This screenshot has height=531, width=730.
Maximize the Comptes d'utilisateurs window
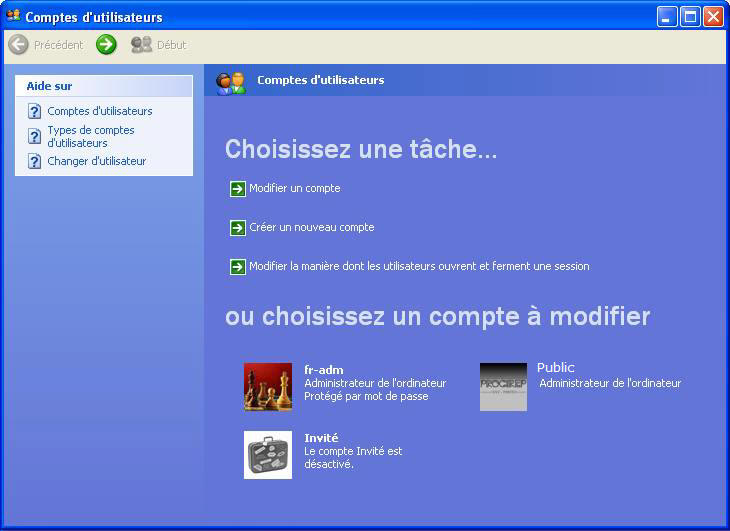(690, 17)
